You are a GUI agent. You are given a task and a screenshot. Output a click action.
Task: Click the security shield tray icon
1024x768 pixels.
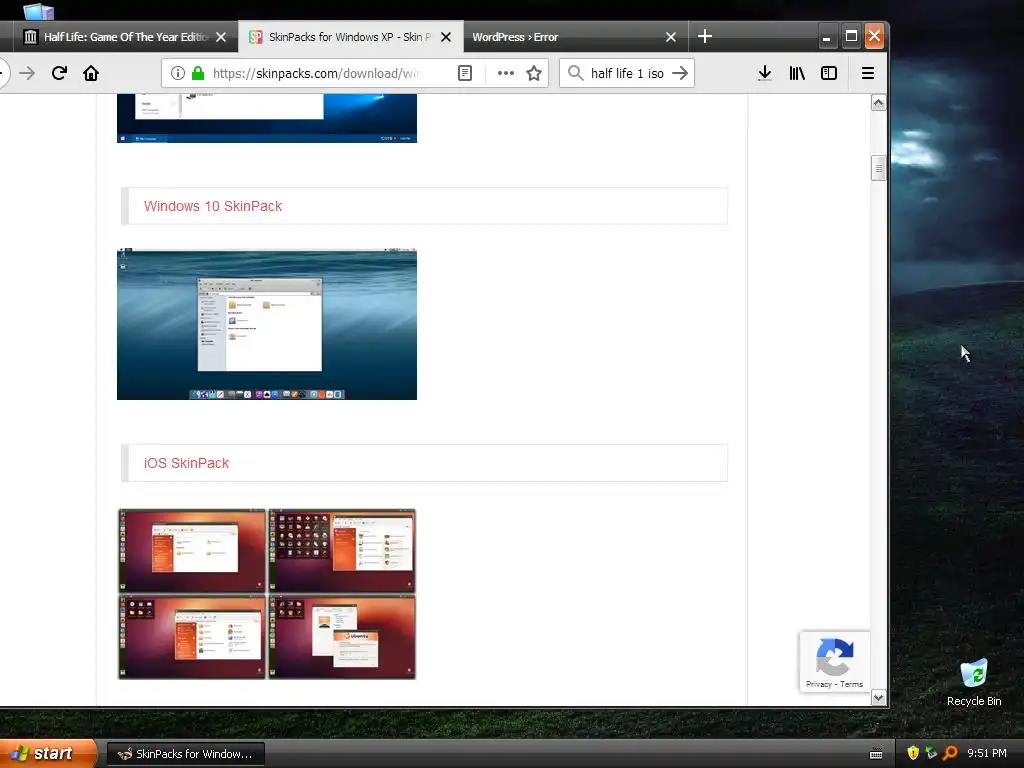(x=913, y=753)
